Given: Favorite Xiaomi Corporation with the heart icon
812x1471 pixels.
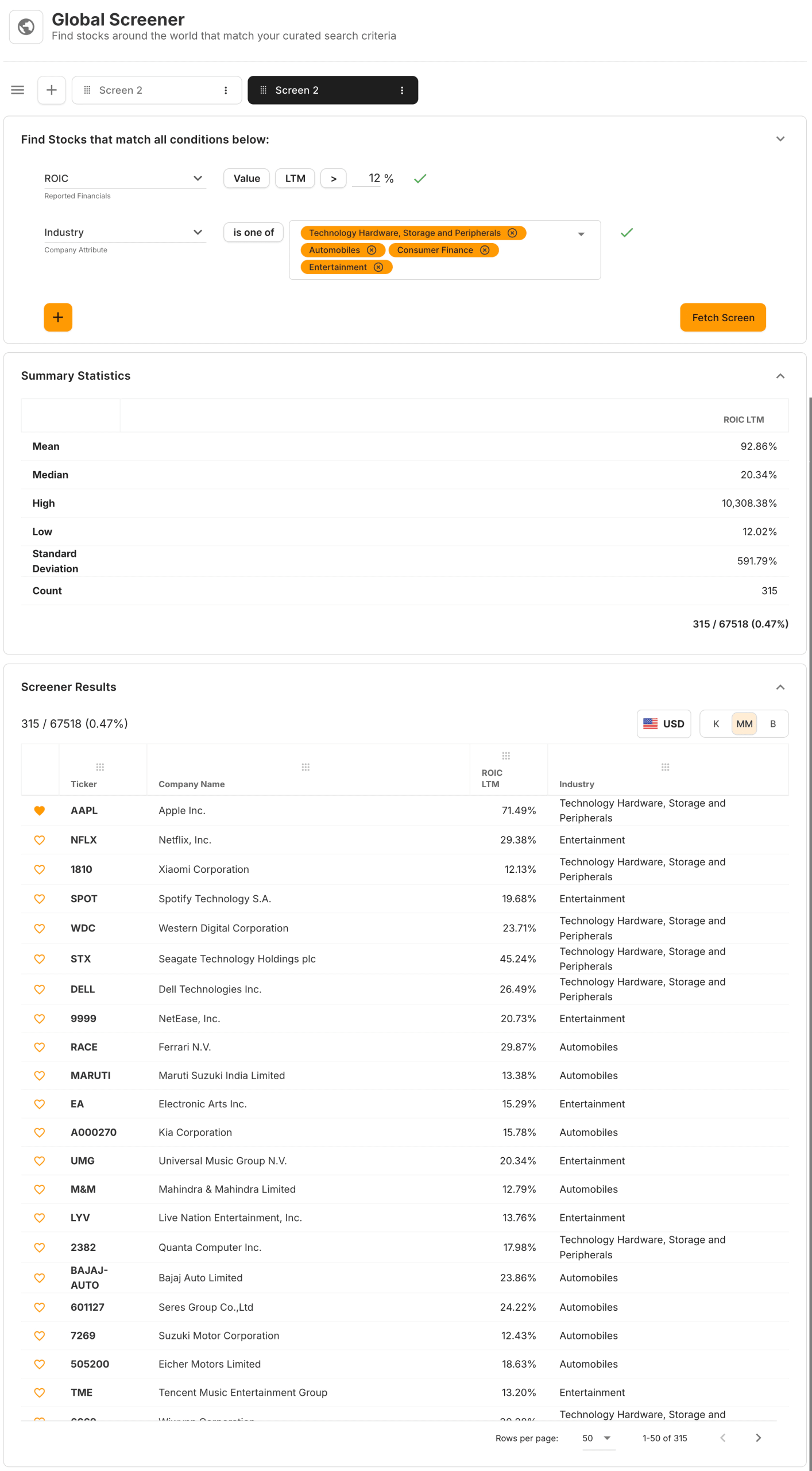Looking at the screenshot, I should (x=40, y=869).
